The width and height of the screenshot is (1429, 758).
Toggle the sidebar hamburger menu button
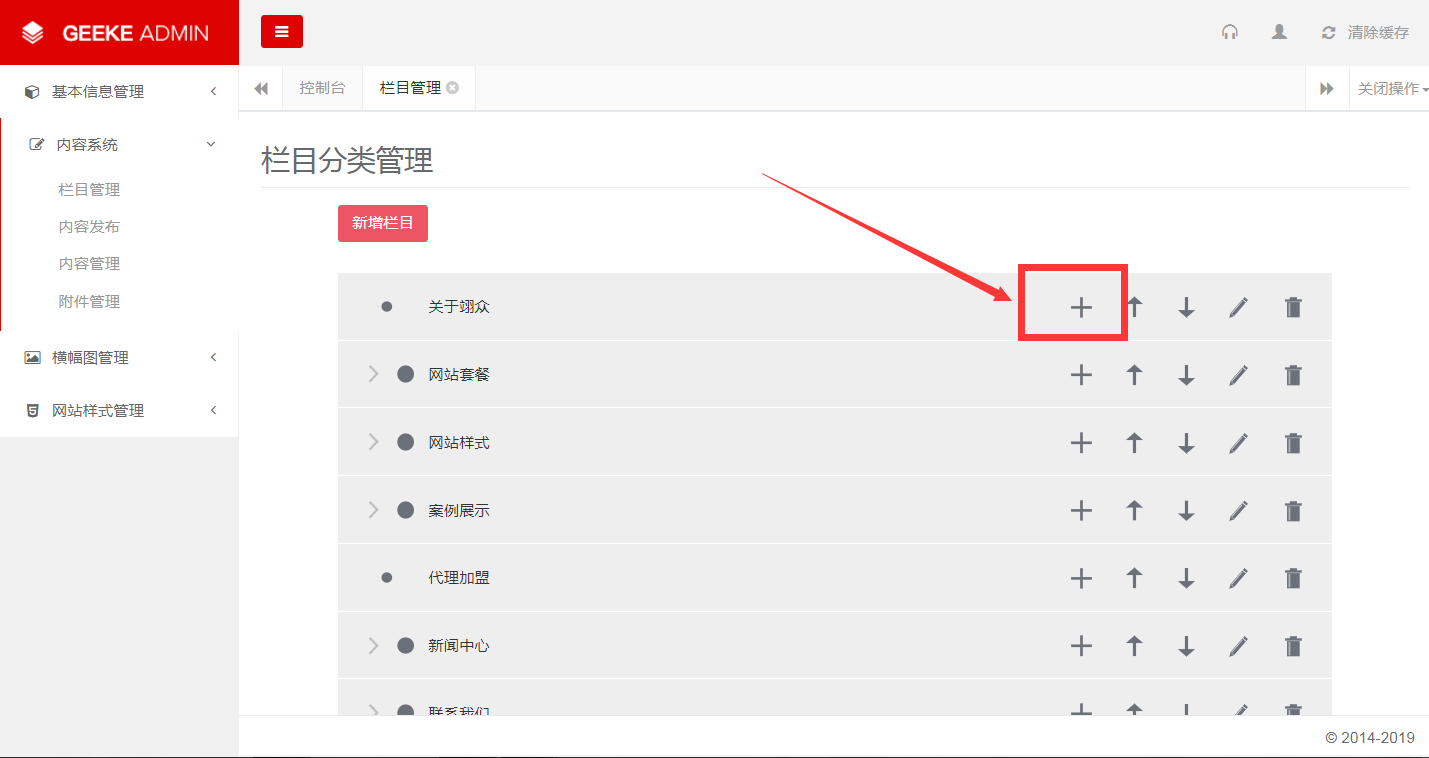(x=281, y=32)
